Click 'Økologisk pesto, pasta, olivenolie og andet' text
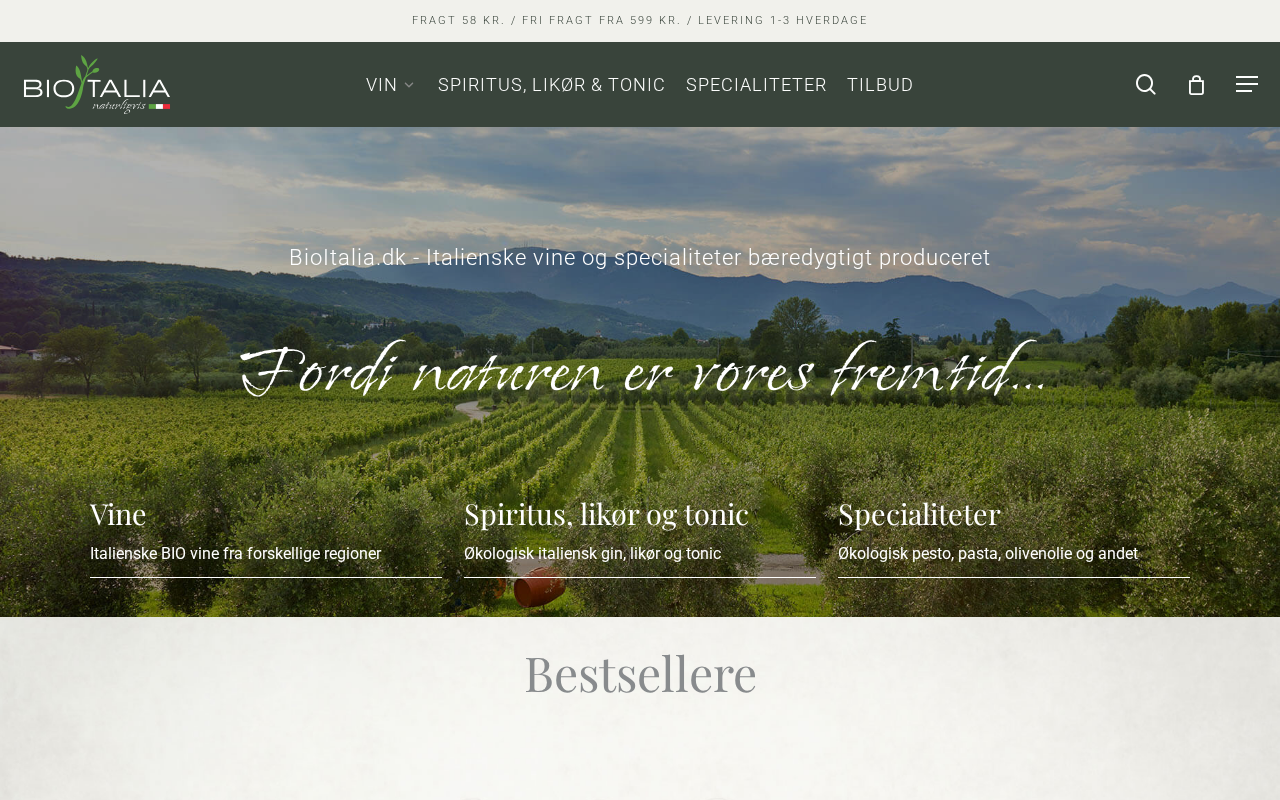 pyautogui.click(x=988, y=554)
